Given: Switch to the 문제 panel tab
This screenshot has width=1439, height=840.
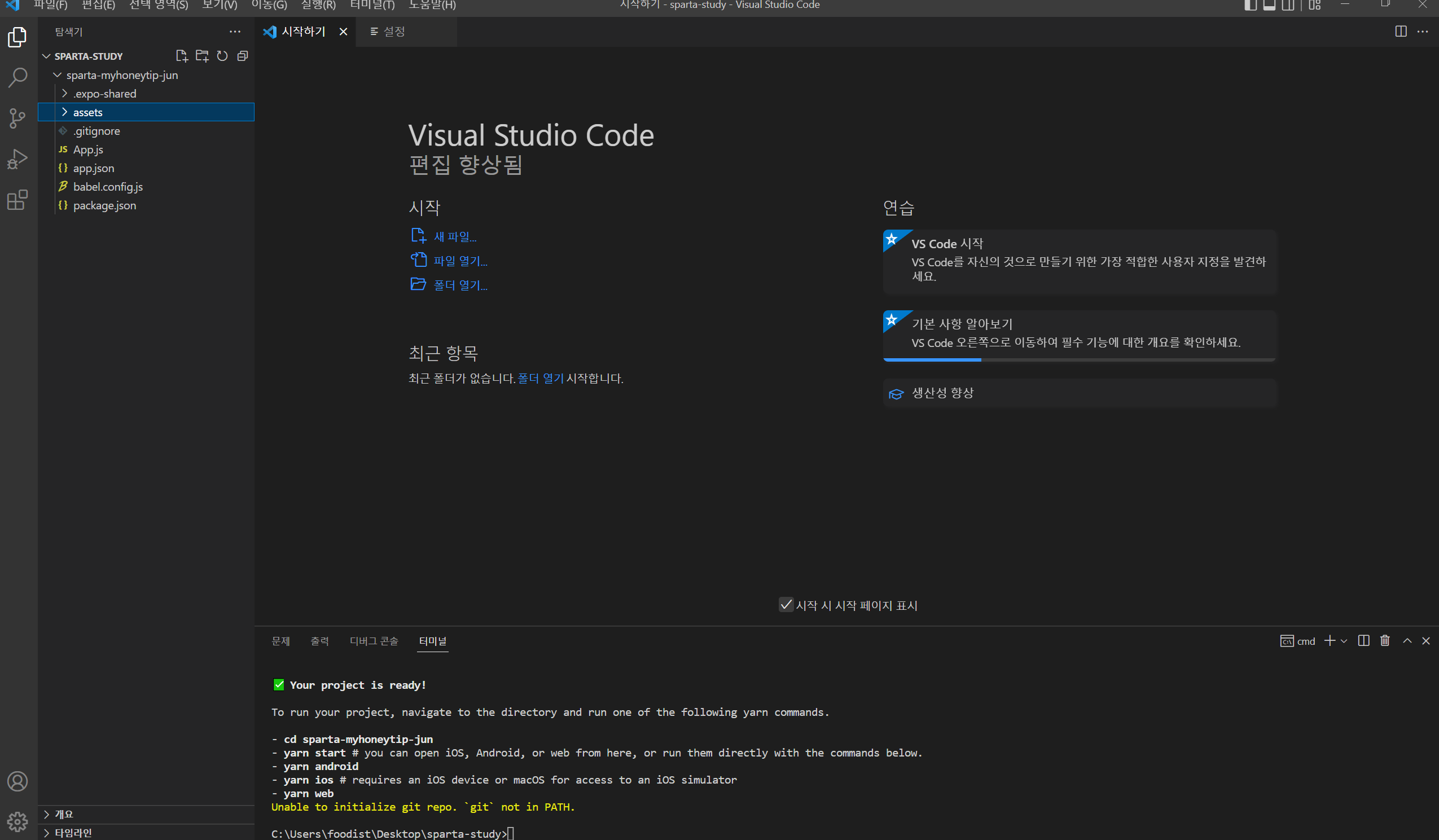Looking at the screenshot, I should coord(280,641).
